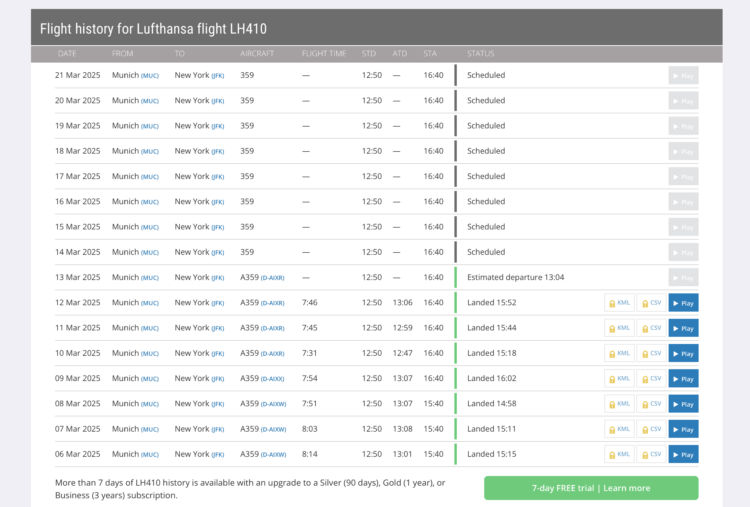Open JFK airport link in 06 Mar 2025 row

click(218, 454)
